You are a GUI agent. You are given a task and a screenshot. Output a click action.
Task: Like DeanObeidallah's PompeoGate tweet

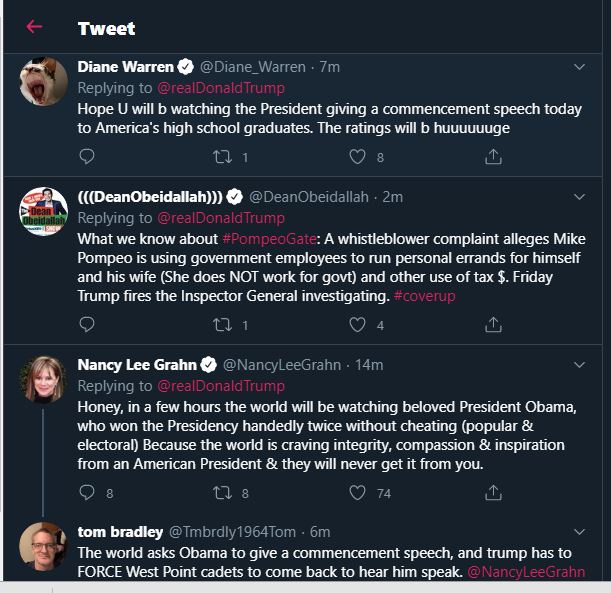(358, 325)
